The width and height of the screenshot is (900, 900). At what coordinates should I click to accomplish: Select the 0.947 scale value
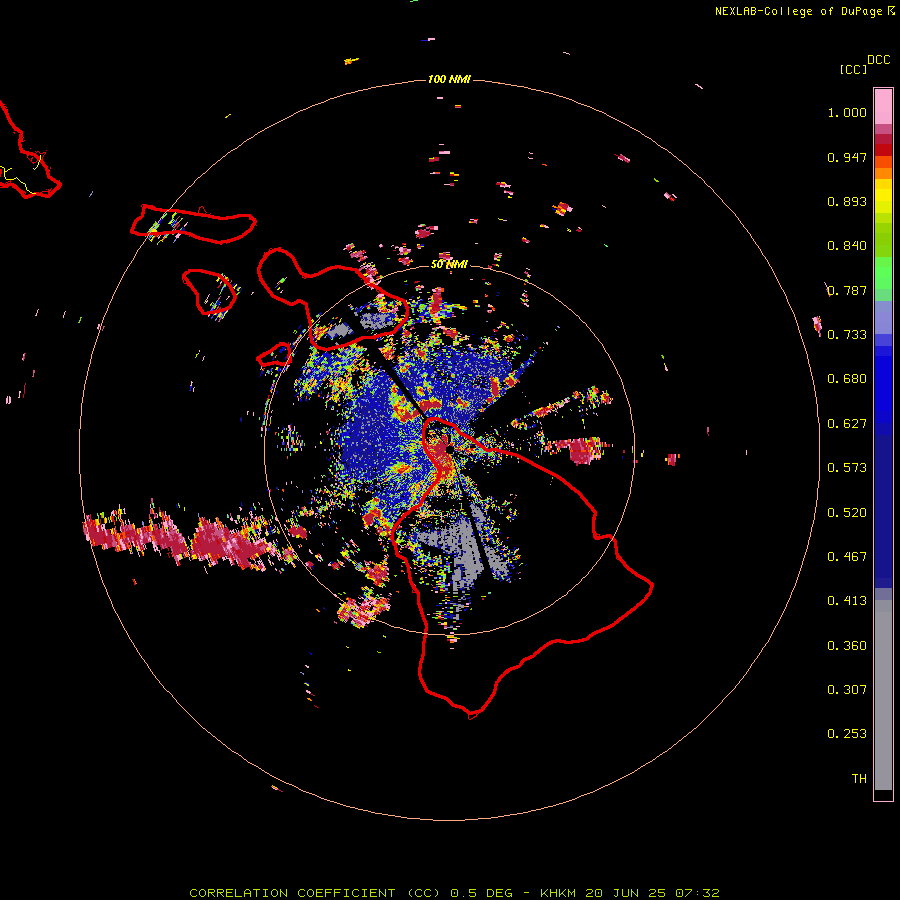(847, 157)
